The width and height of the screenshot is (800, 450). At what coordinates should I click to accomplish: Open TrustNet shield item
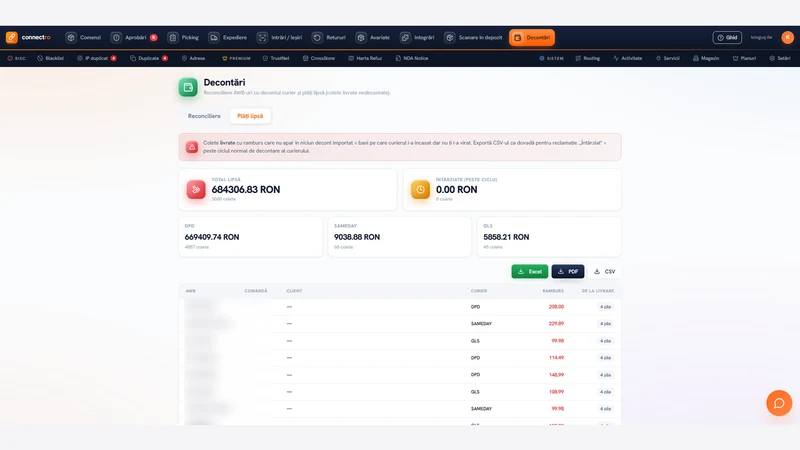276,58
